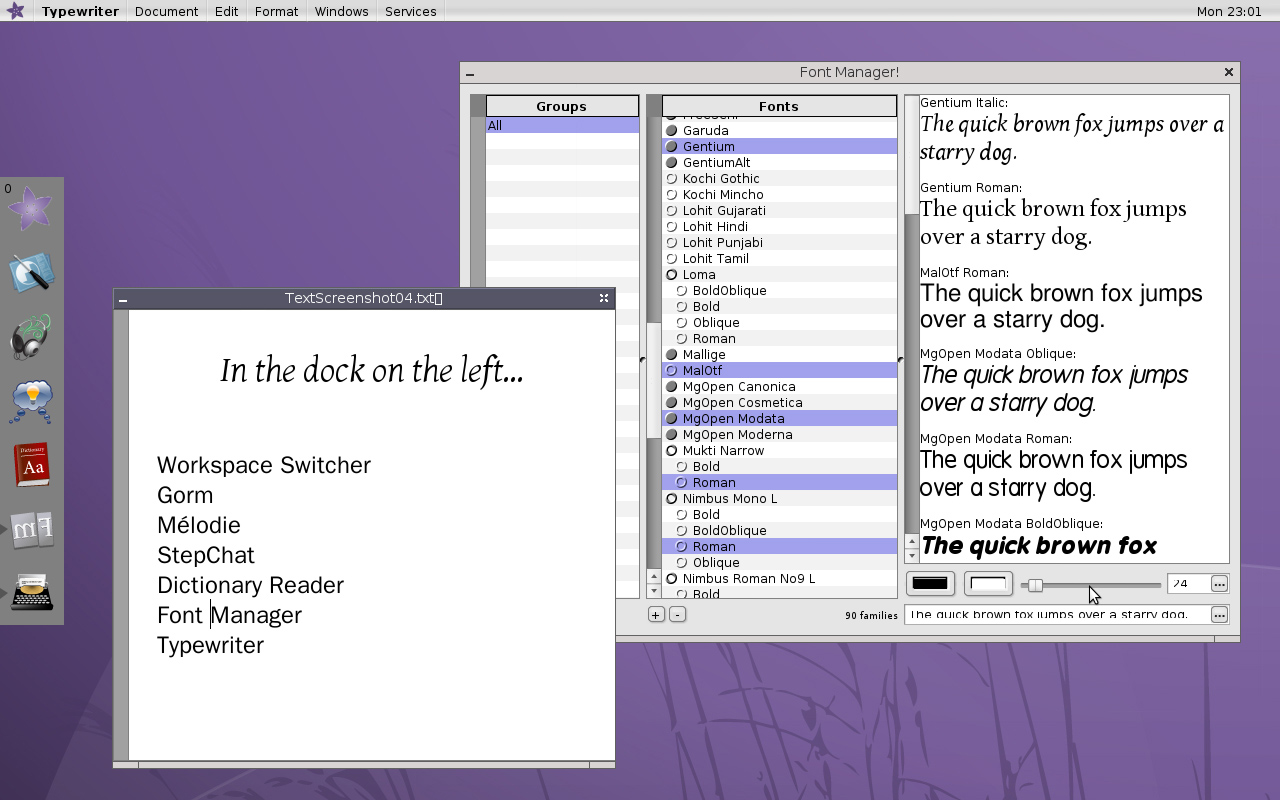Select the All group
The width and height of the screenshot is (1280, 800).
click(x=562, y=126)
